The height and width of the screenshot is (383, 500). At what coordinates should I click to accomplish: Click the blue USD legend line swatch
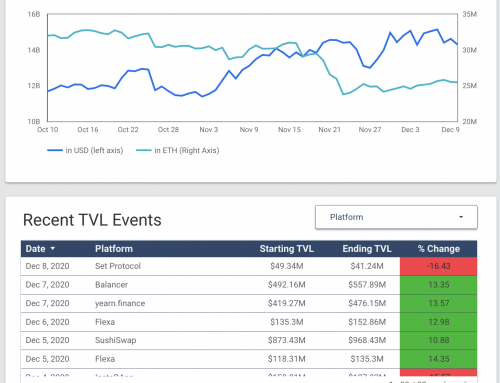[x=55, y=150]
